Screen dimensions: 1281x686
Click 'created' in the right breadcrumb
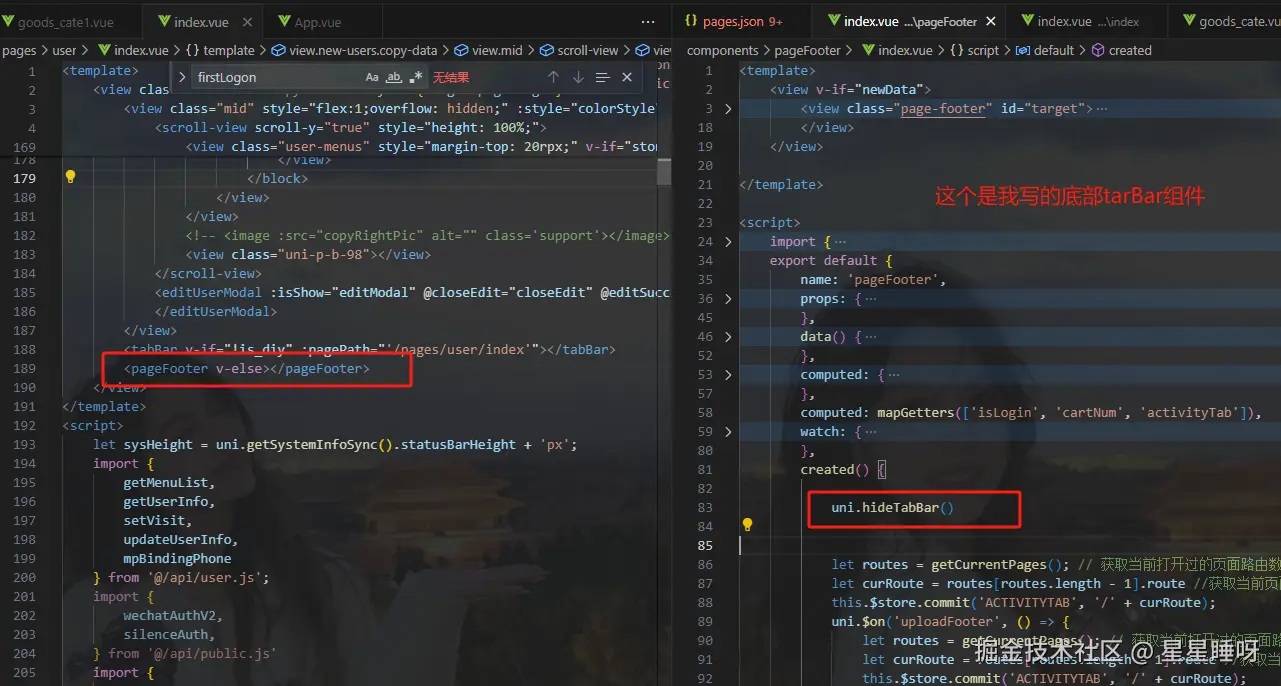tap(1129, 50)
